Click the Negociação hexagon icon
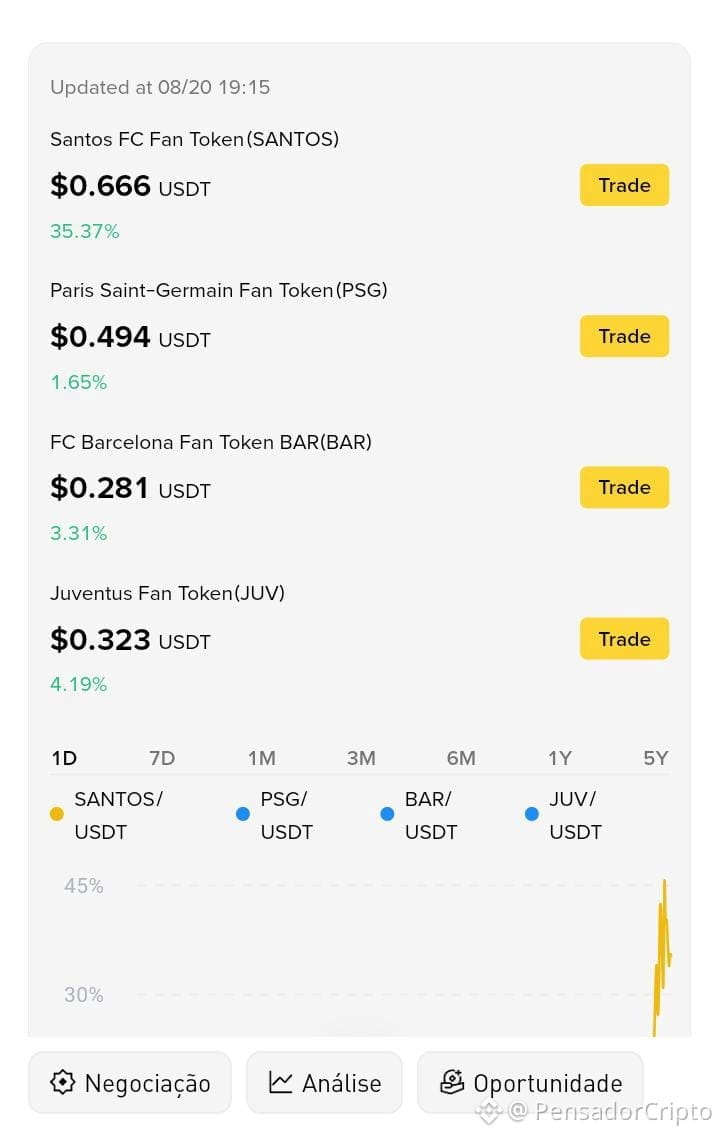The image size is (720, 1136). (62, 1082)
